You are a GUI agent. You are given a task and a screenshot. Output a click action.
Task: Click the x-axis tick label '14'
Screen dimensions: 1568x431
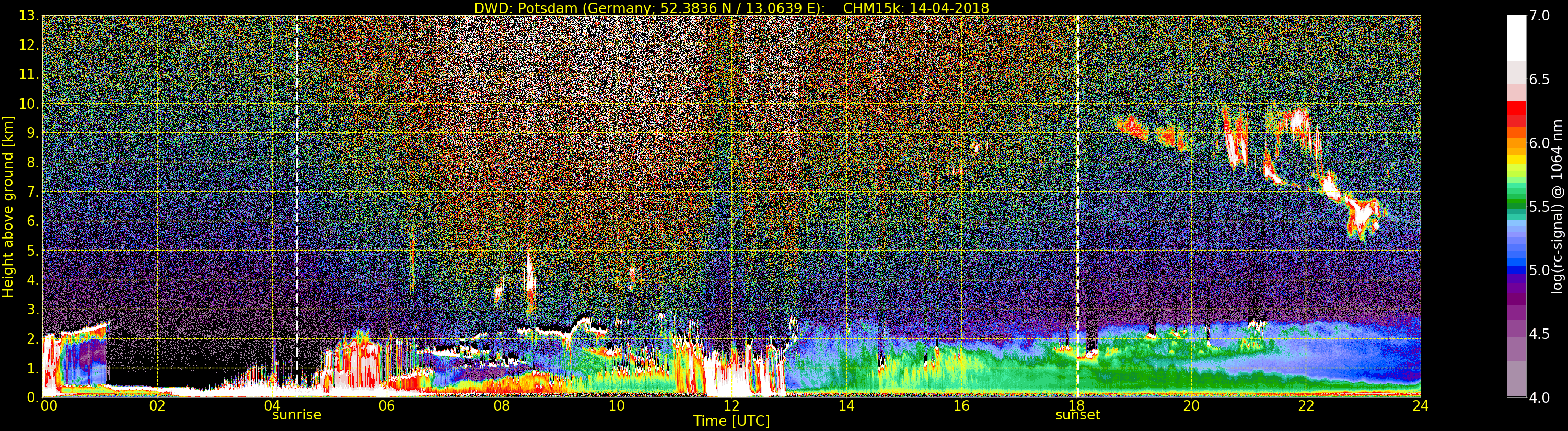tap(846, 405)
